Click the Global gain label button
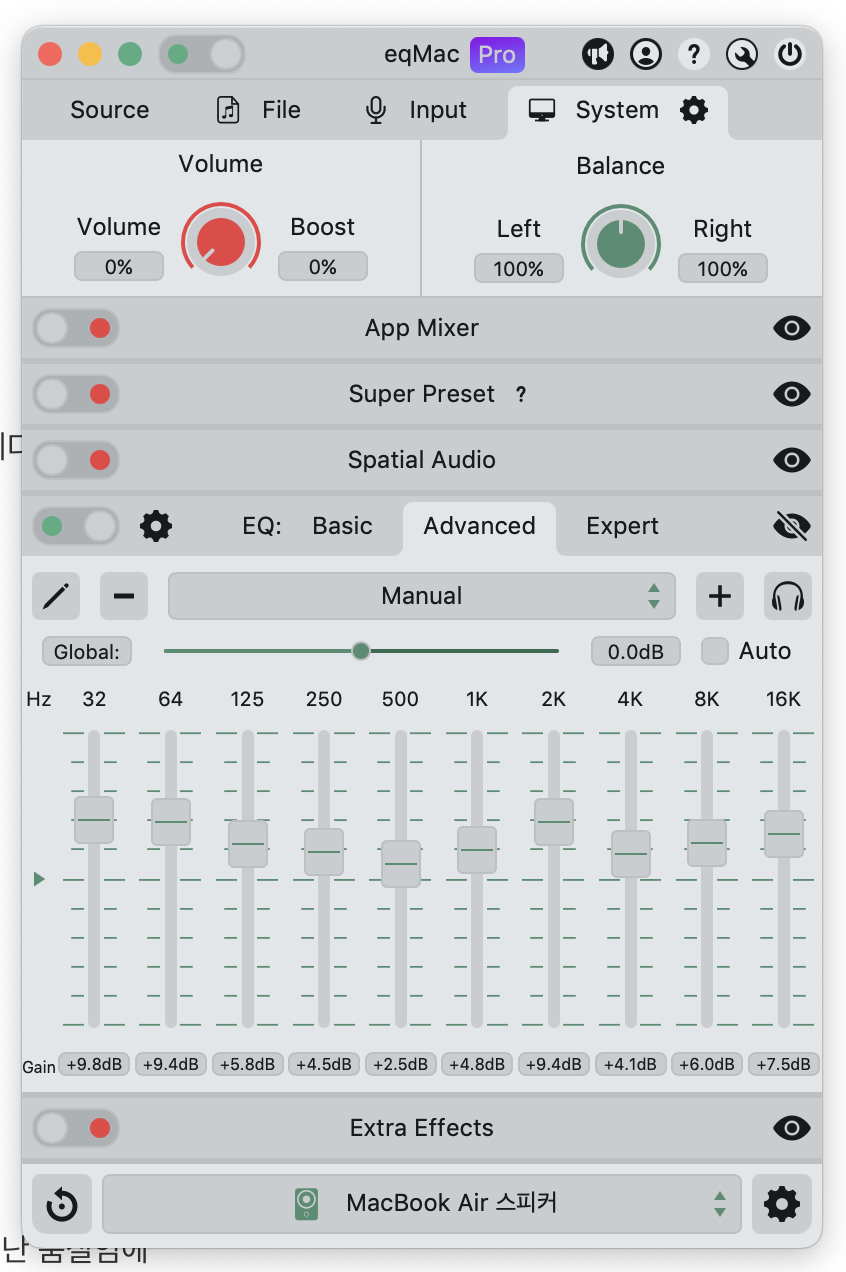 tap(87, 652)
